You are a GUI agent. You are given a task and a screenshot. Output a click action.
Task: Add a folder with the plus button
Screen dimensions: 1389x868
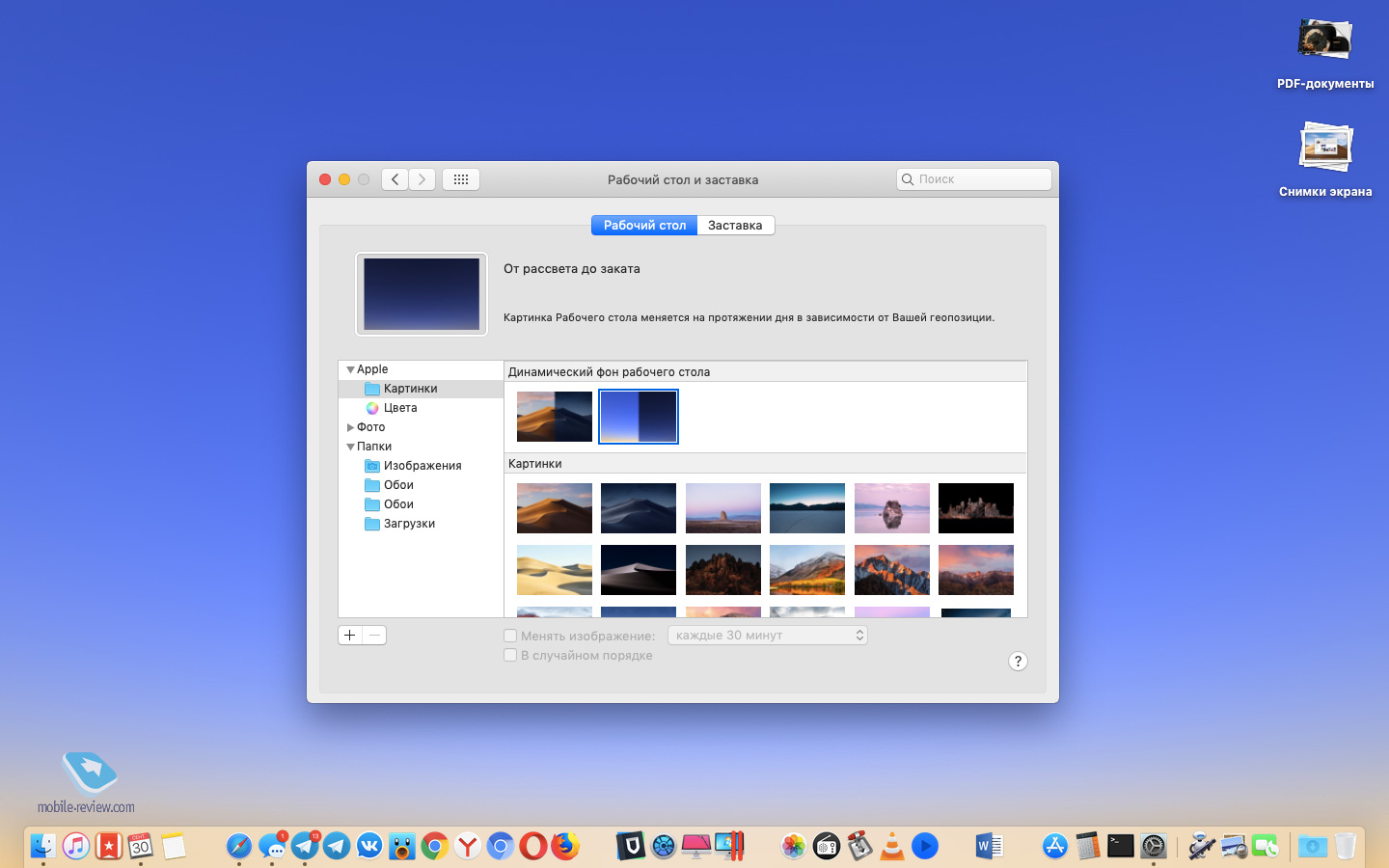coord(350,635)
